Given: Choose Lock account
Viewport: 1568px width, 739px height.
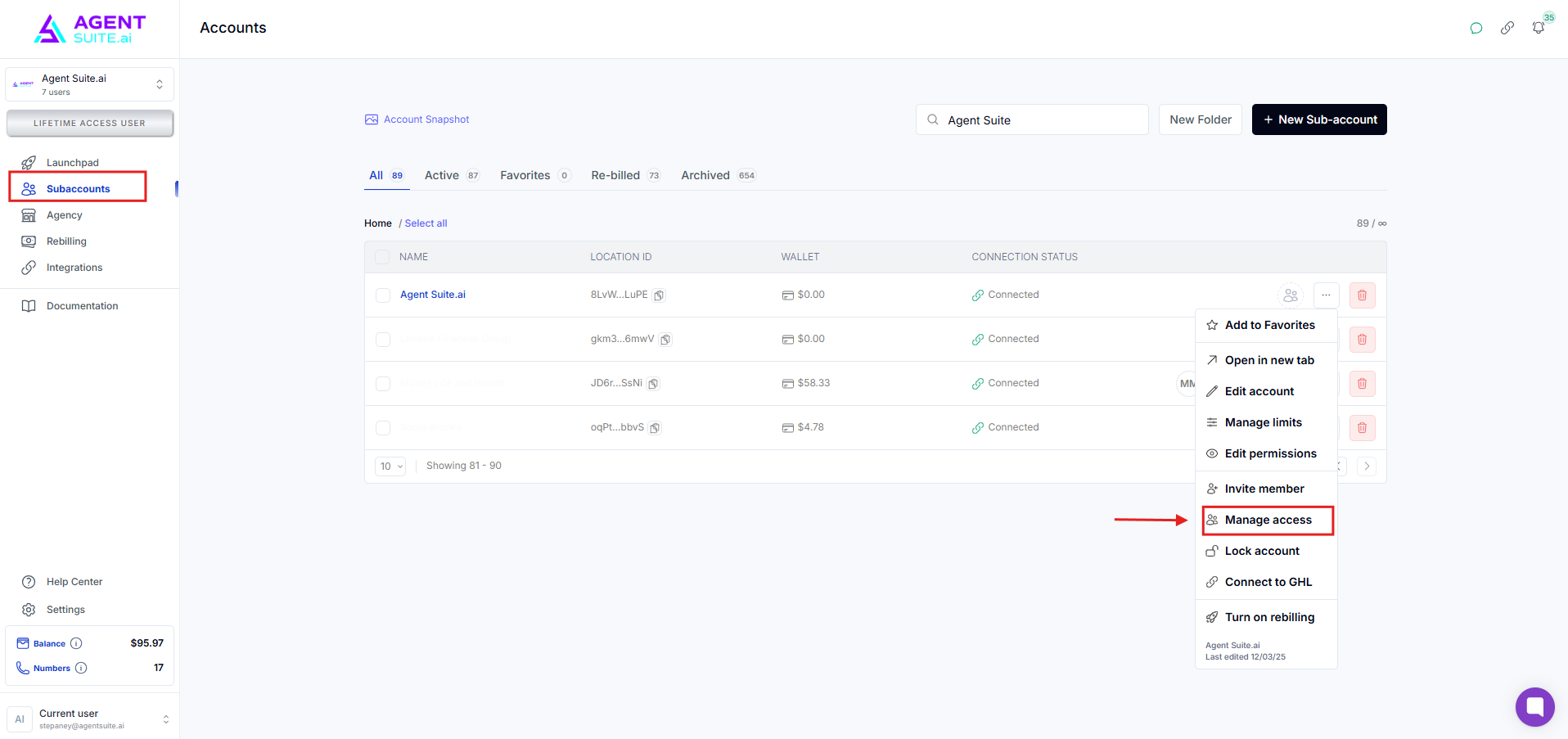Looking at the screenshot, I should [x=1266, y=551].
